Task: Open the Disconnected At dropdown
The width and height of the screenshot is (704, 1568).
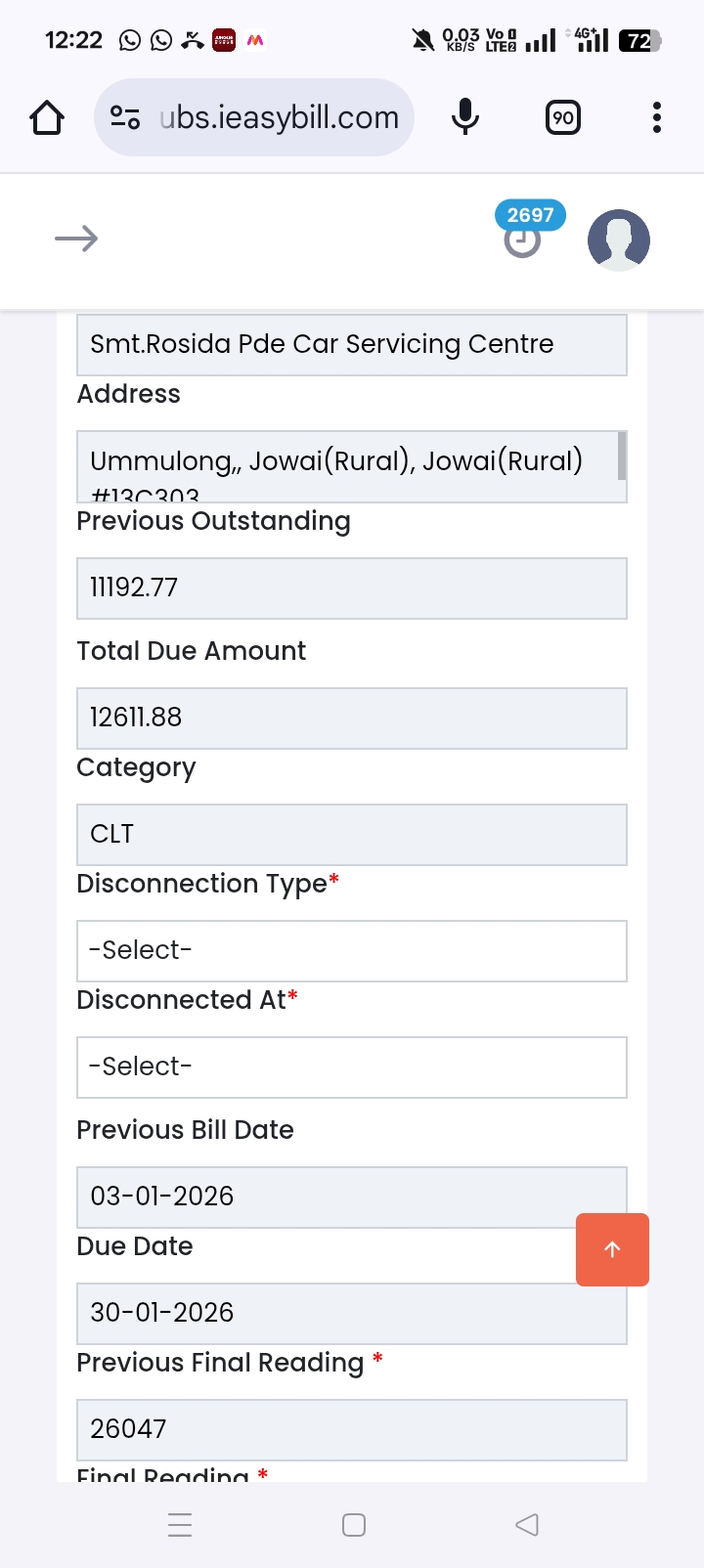Action: (x=352, y=1067)
